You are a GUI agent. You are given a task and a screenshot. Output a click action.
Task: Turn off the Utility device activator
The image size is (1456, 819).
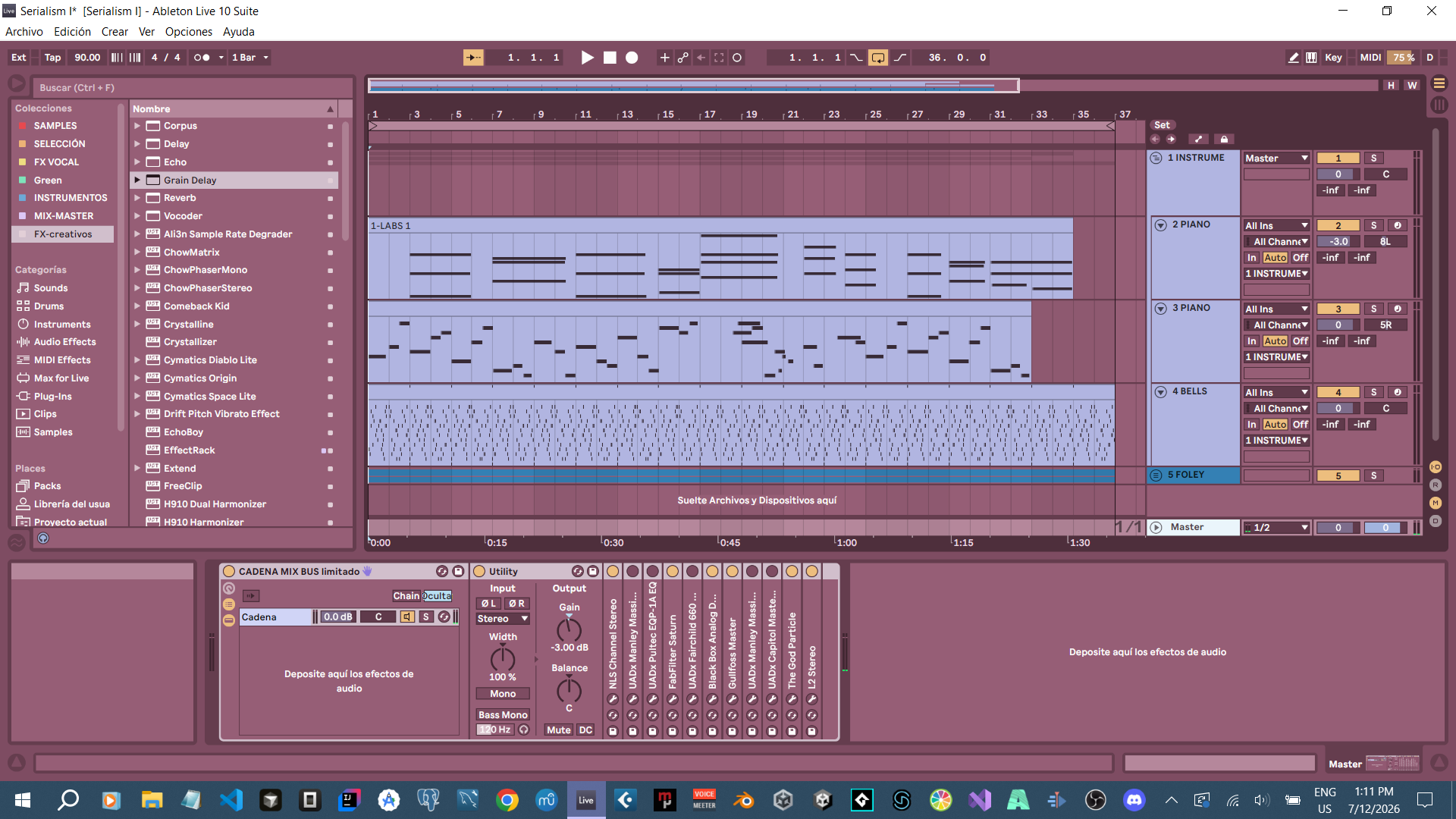pos(479,571)
